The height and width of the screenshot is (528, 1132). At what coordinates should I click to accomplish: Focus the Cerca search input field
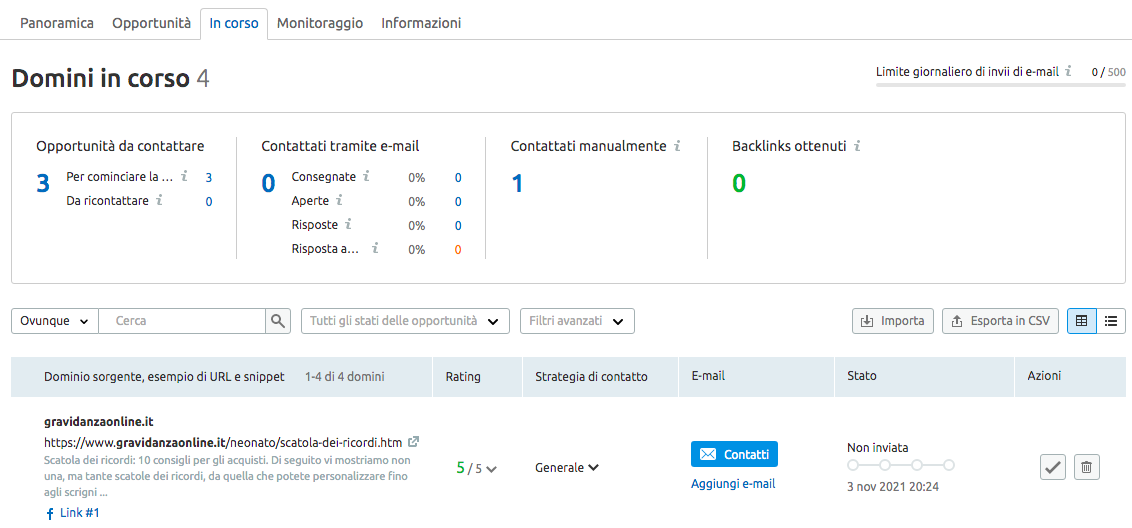coord(185,321)
